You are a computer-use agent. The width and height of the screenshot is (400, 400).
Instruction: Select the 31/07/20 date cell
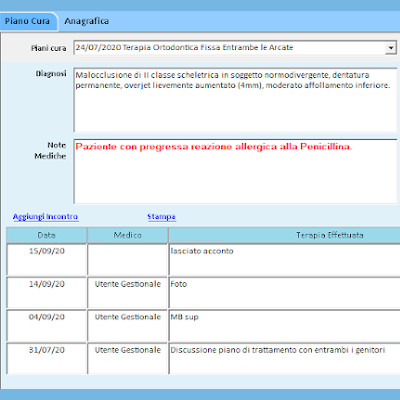(46, 358)
